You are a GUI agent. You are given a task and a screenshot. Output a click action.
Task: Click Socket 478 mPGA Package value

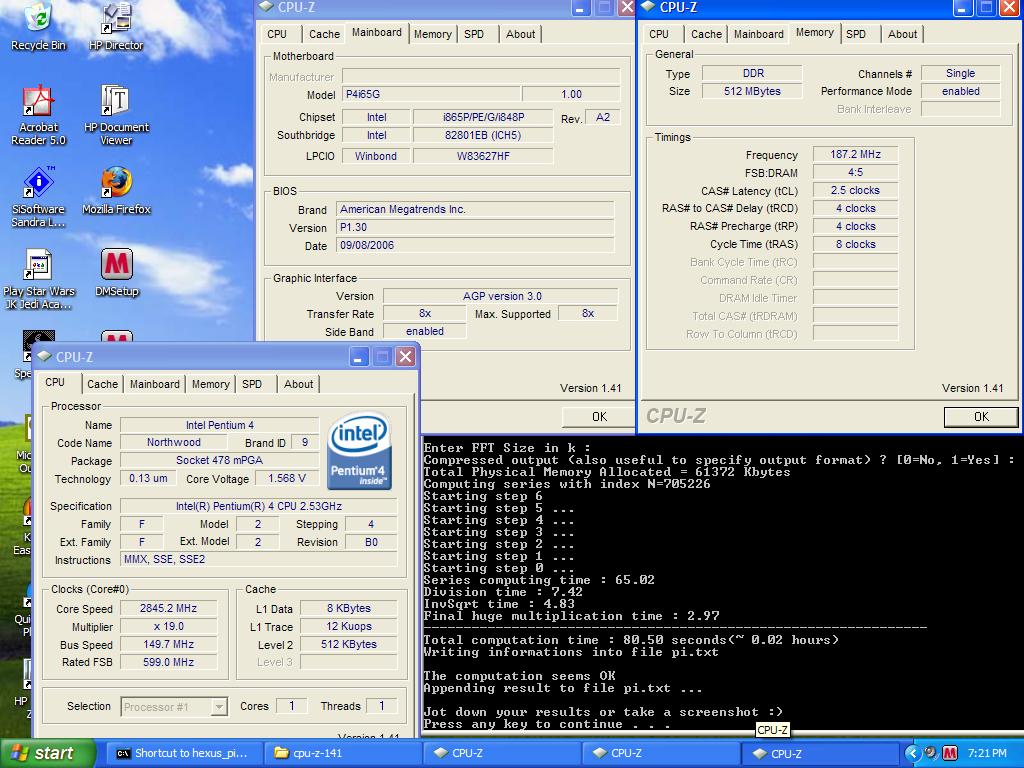coord(219,460)
